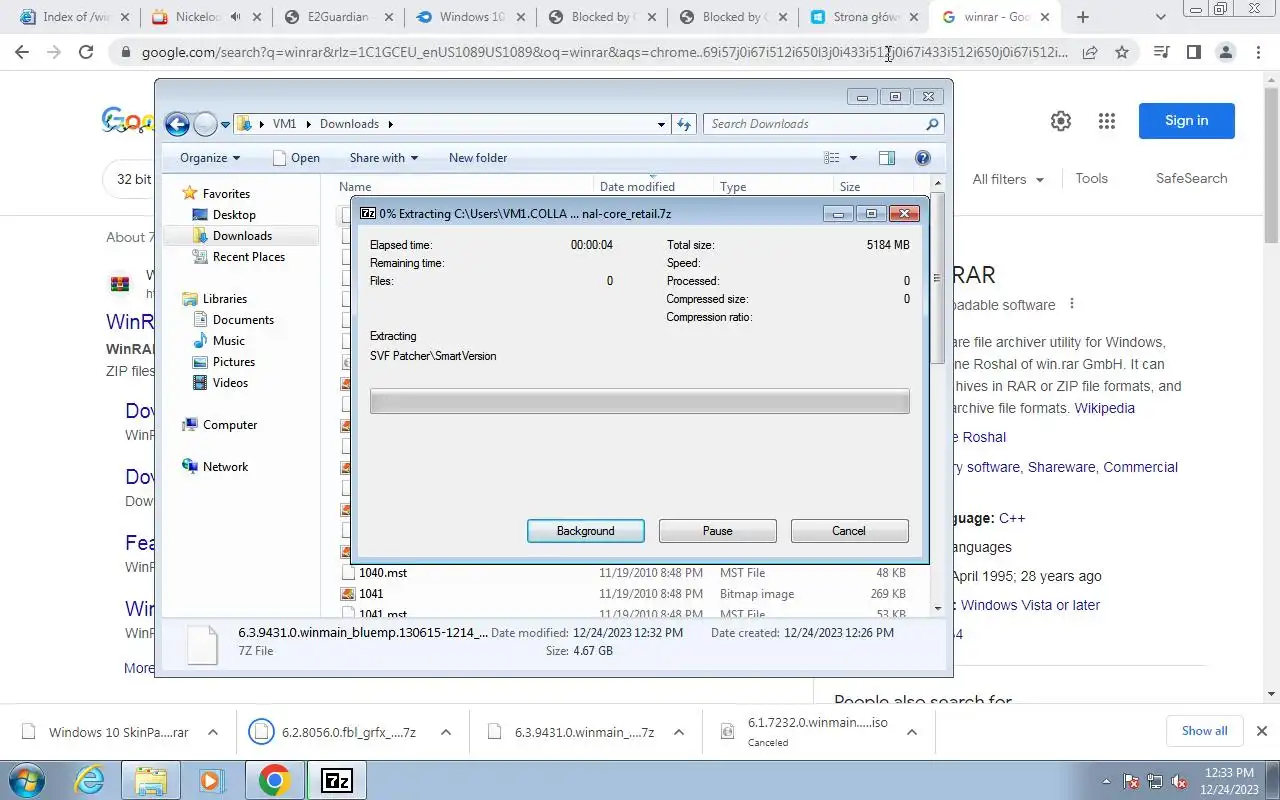Viewport: 1280px width, 800px height.
Task: Open the Share with dropdown
Action: pyautogui.click(x=383, y=158)
